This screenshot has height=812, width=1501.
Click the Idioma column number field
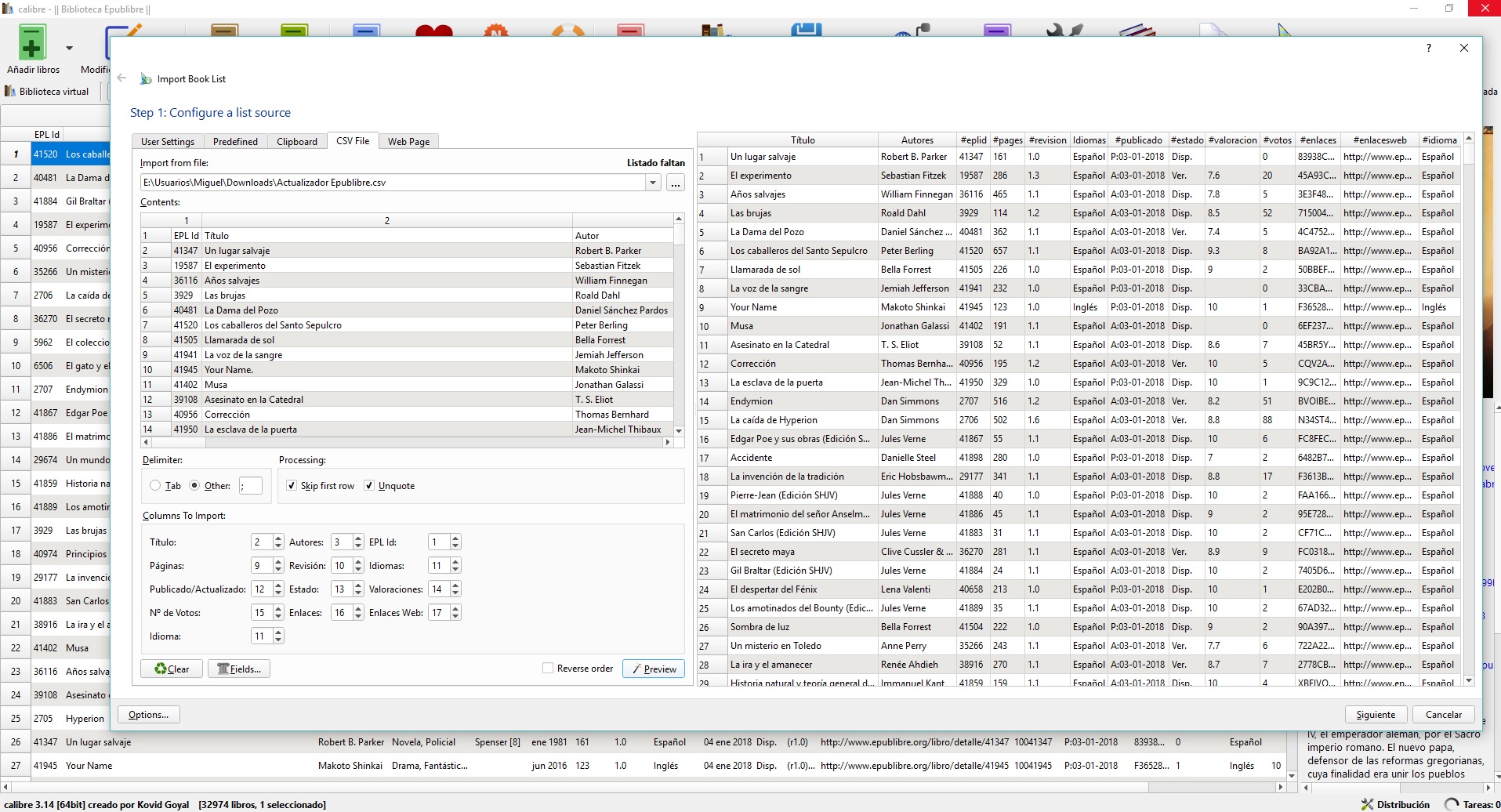tap(262, 636)
